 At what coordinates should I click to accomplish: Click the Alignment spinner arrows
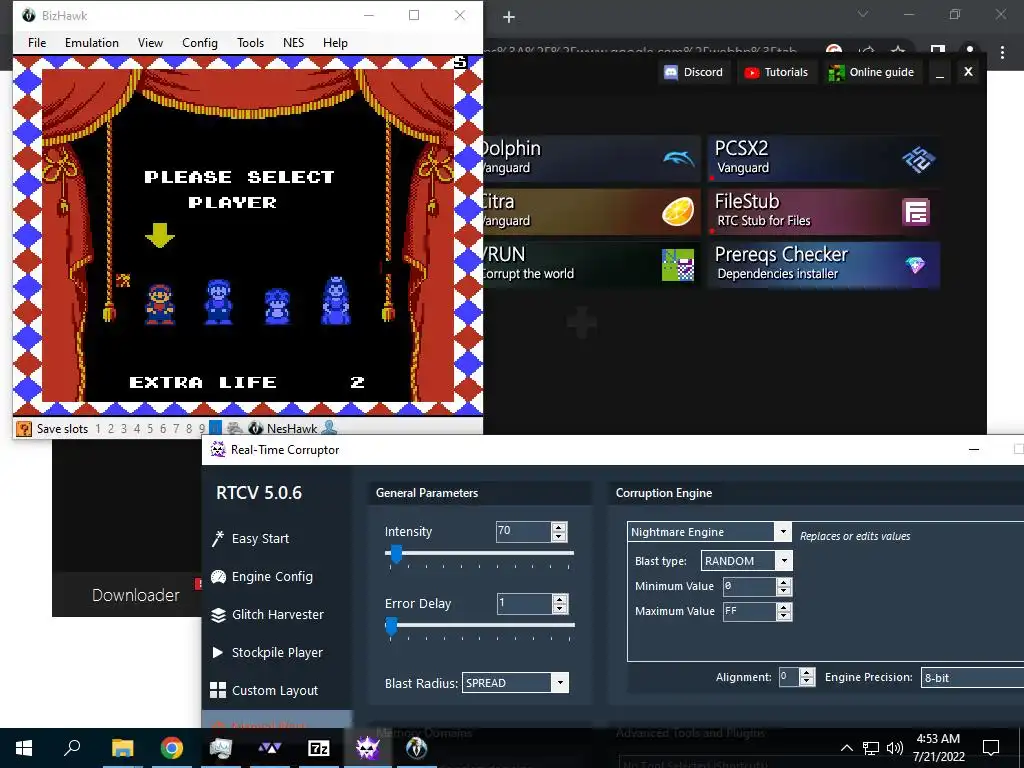807,677
